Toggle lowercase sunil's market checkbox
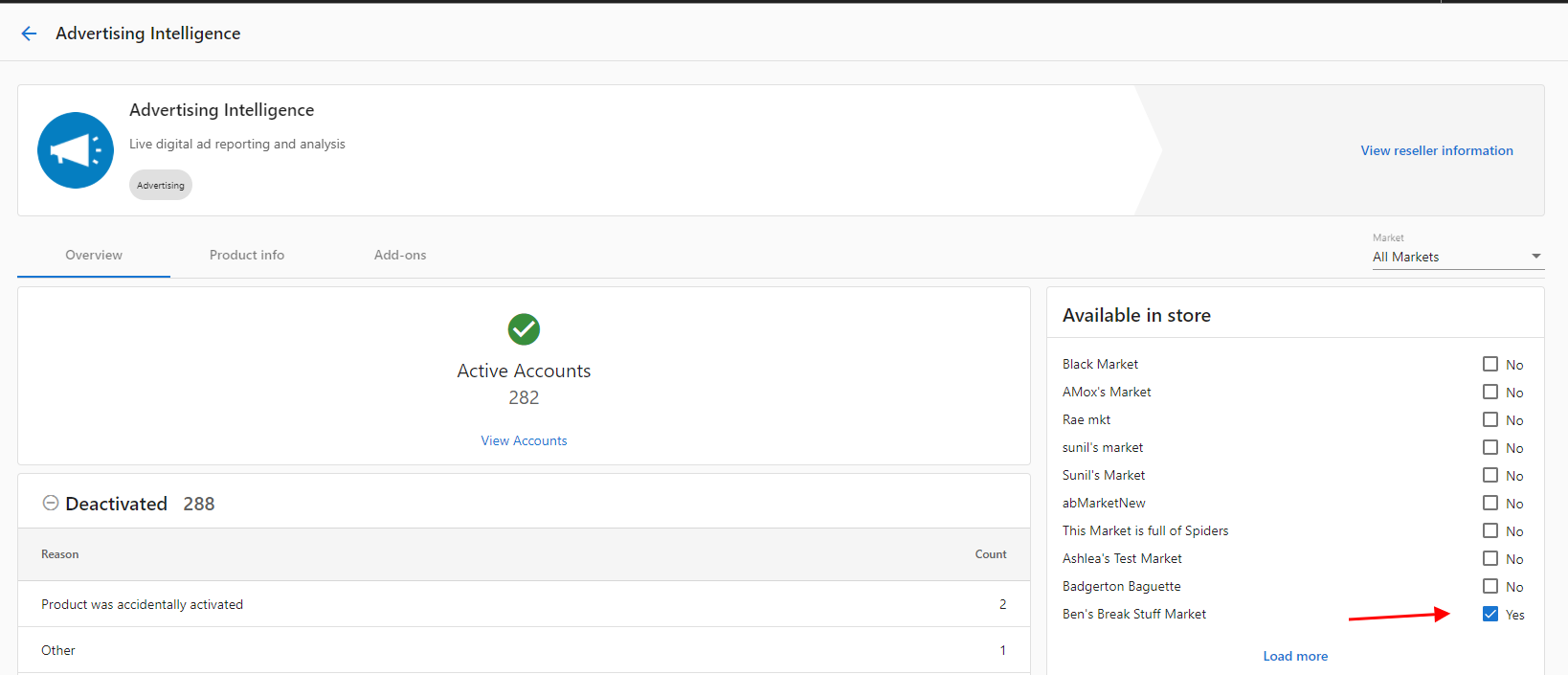Image resolution: width=1568 pixels, height=675 pixels. pos(1490,447)
